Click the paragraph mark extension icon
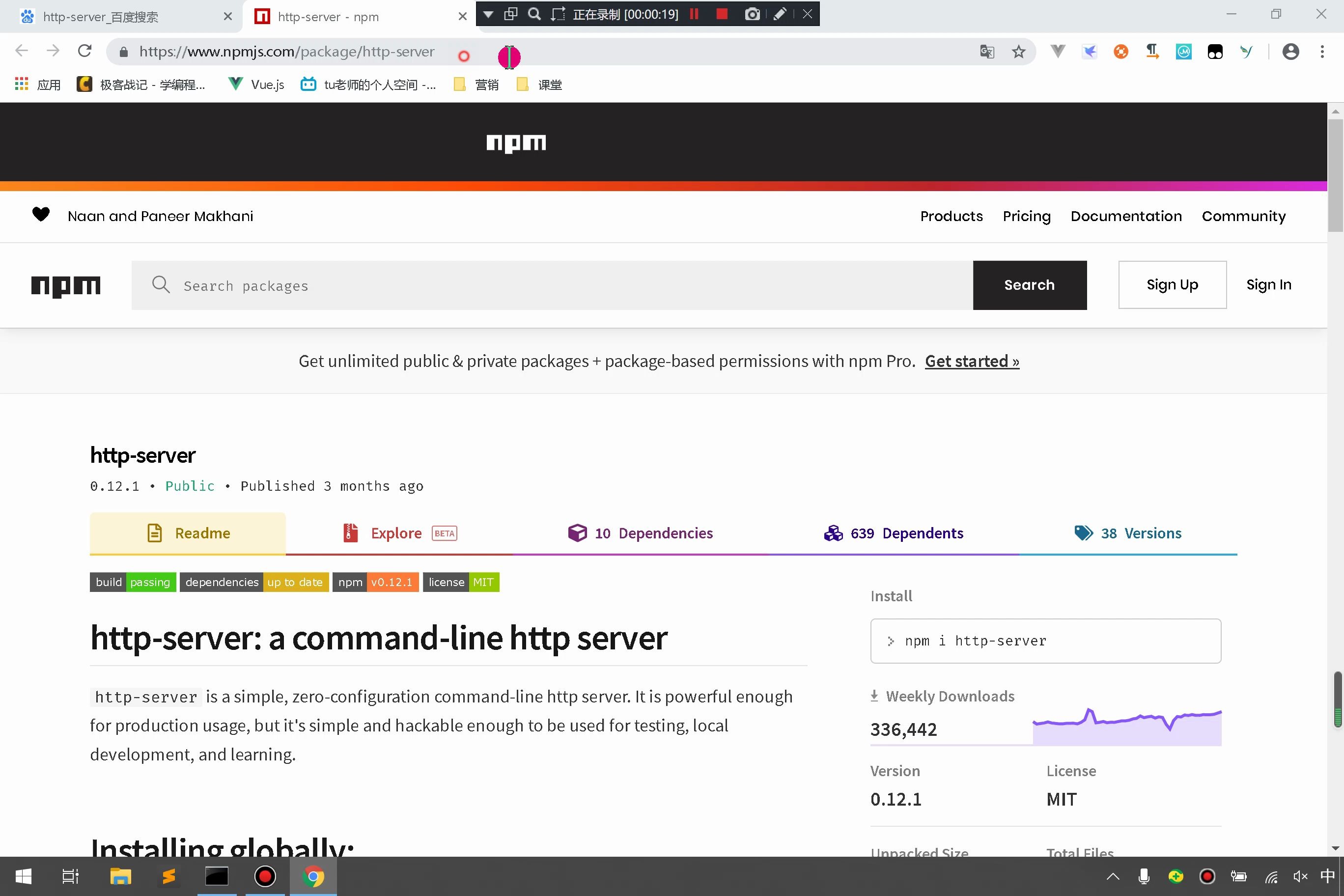This screenshot has height=896, width=1344. tap(1152, 52)
